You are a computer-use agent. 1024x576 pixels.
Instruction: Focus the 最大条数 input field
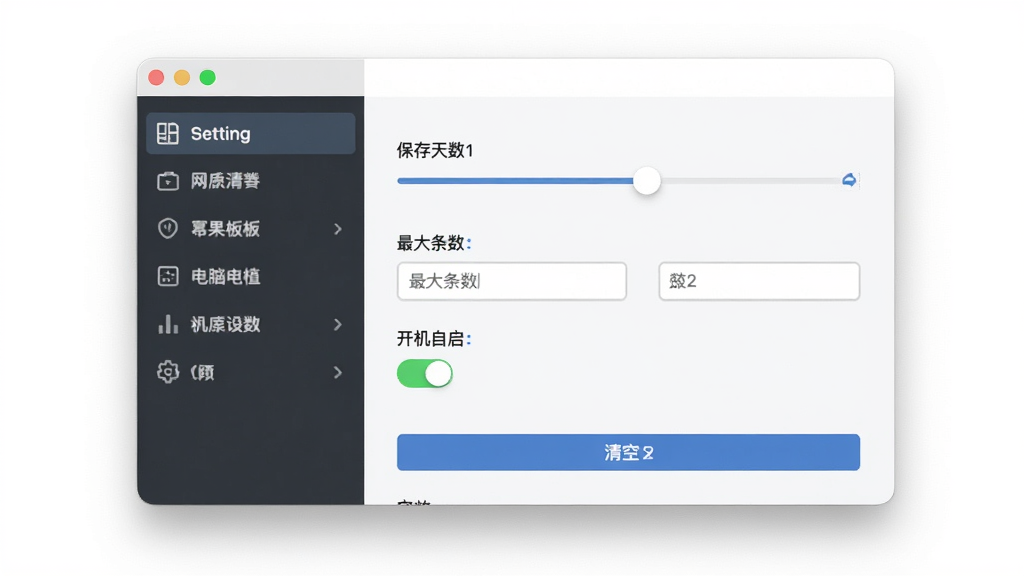coord(512,281)
